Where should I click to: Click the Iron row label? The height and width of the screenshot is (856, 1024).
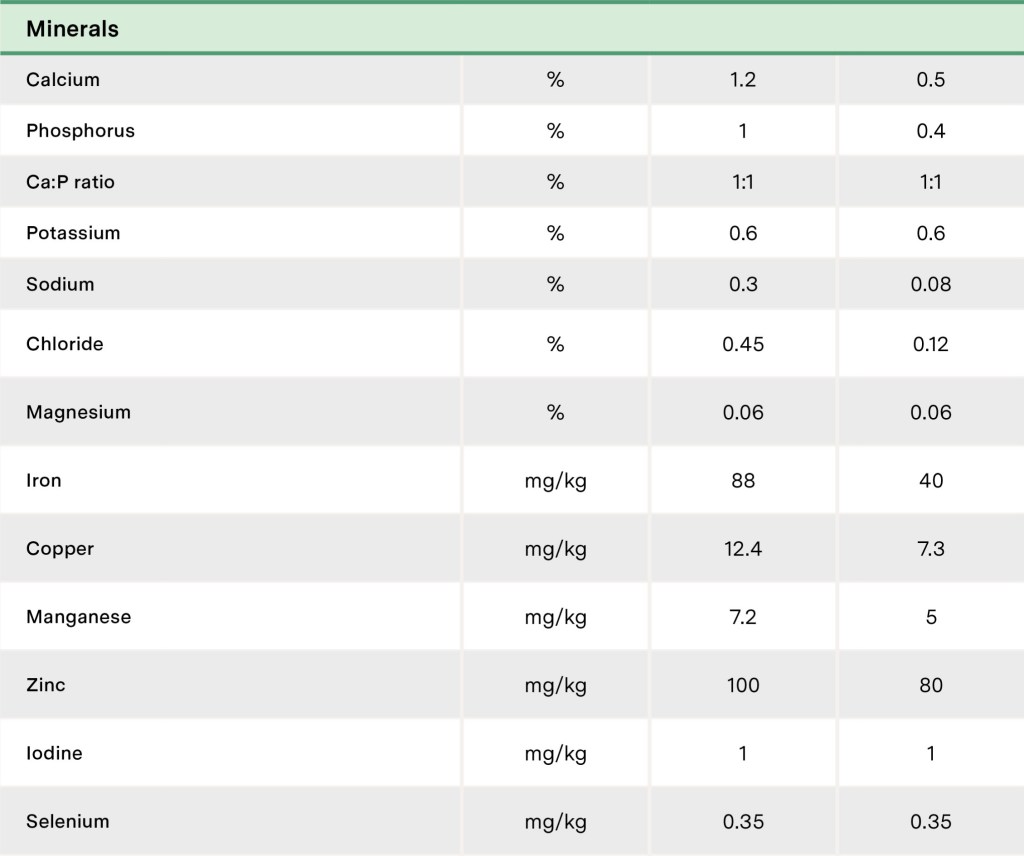[x=44, y=480]
